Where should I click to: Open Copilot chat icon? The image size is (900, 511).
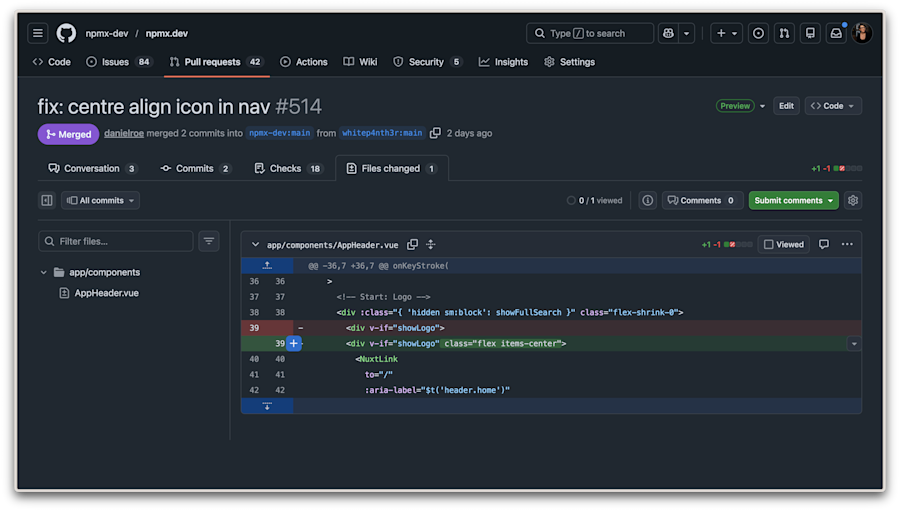[x=668, y=33]
